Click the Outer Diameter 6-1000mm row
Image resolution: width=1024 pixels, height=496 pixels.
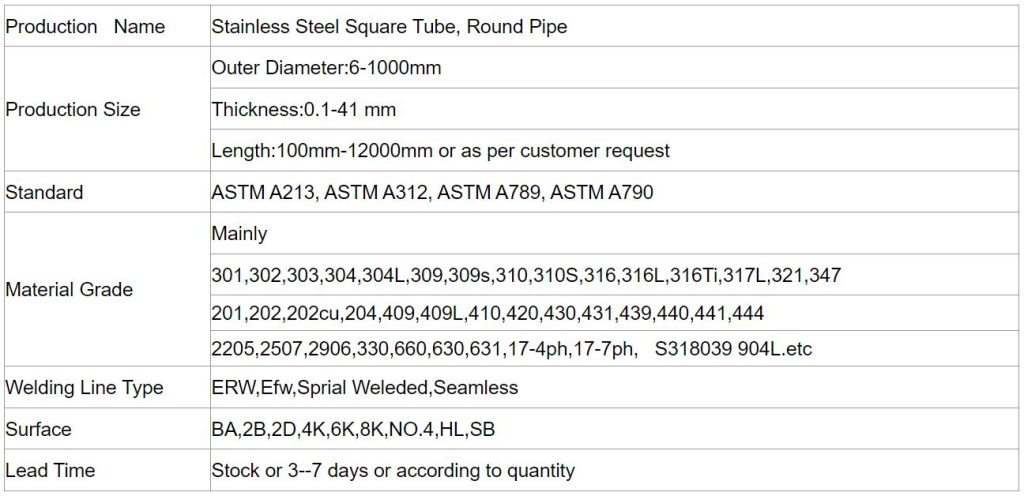tap(326, 68)
